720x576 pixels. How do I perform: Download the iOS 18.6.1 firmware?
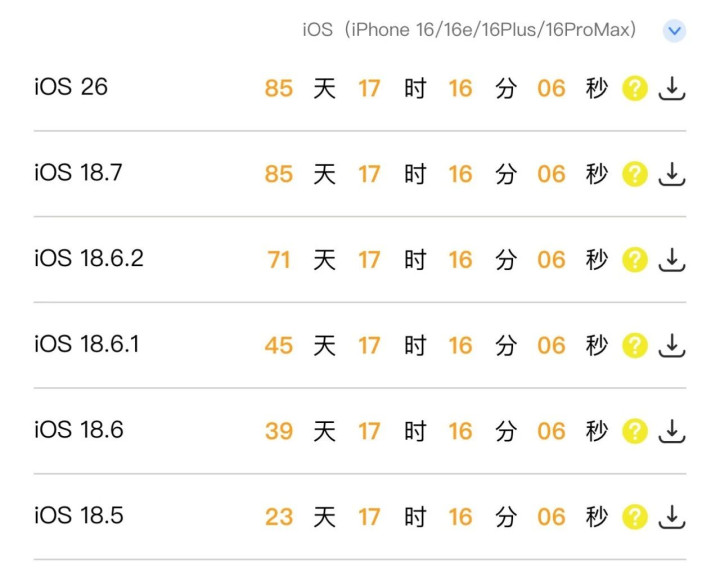672,346
